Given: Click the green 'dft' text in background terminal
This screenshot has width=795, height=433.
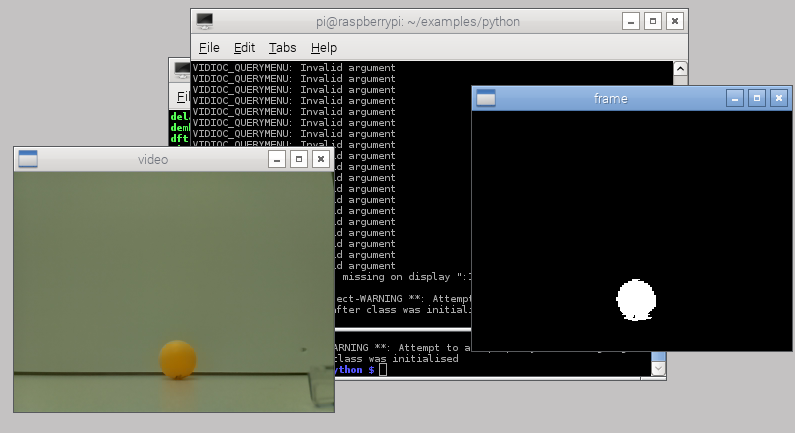Looking at the screenshot, I should 179,138.
